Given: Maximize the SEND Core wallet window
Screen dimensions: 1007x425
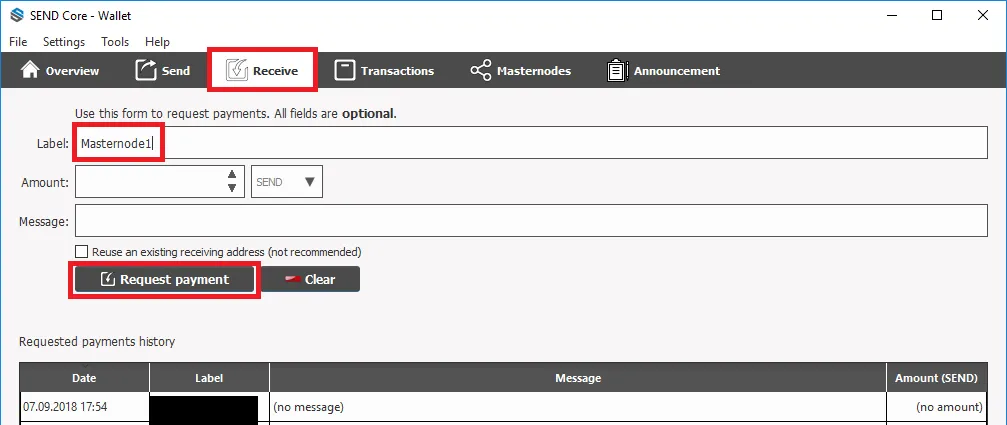Looking at the screenshot, I should tap(937, 15).
